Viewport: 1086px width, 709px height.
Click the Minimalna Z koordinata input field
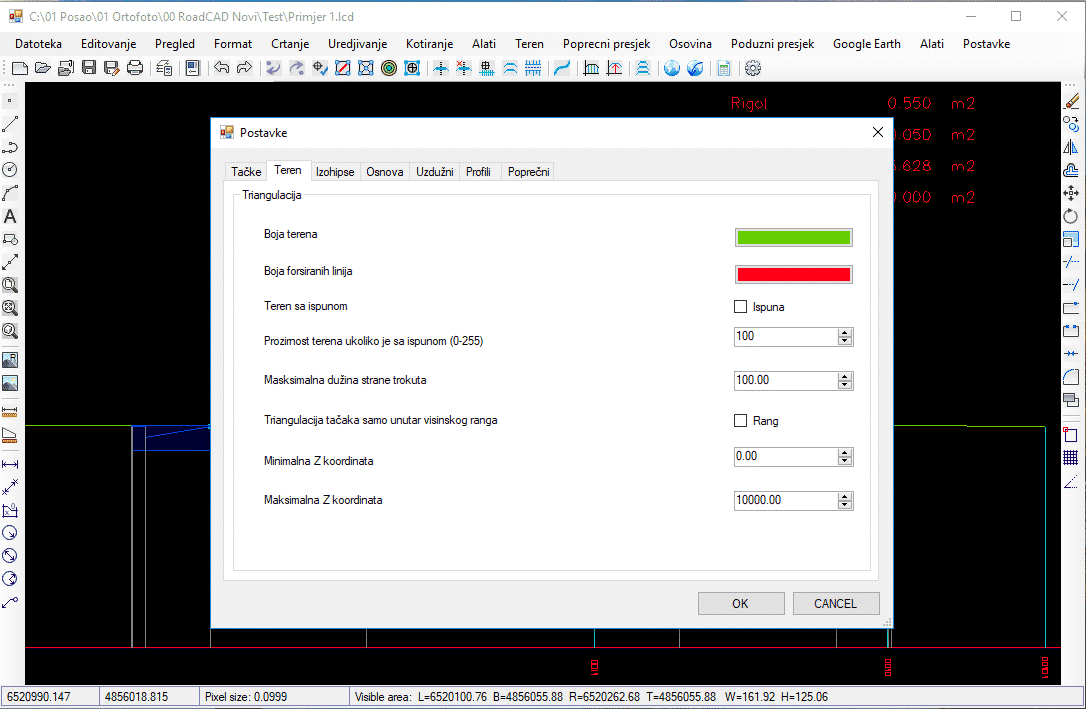point(785,456)
